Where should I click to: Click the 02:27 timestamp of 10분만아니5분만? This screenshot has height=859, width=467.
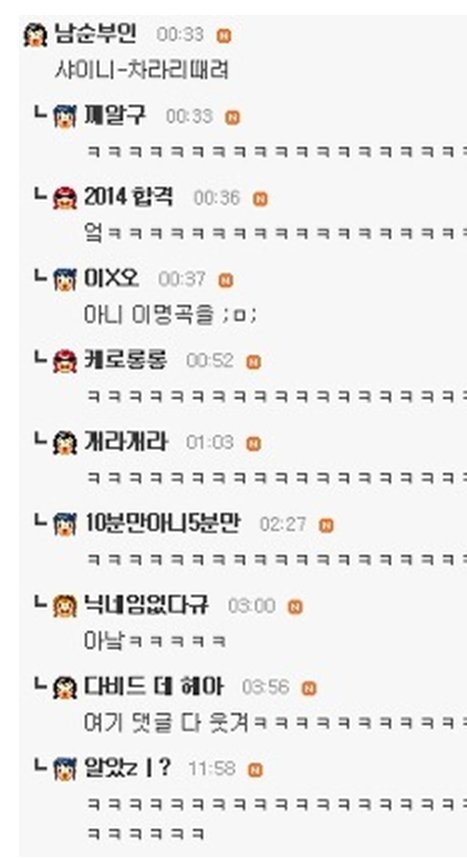tap(282, 525)
